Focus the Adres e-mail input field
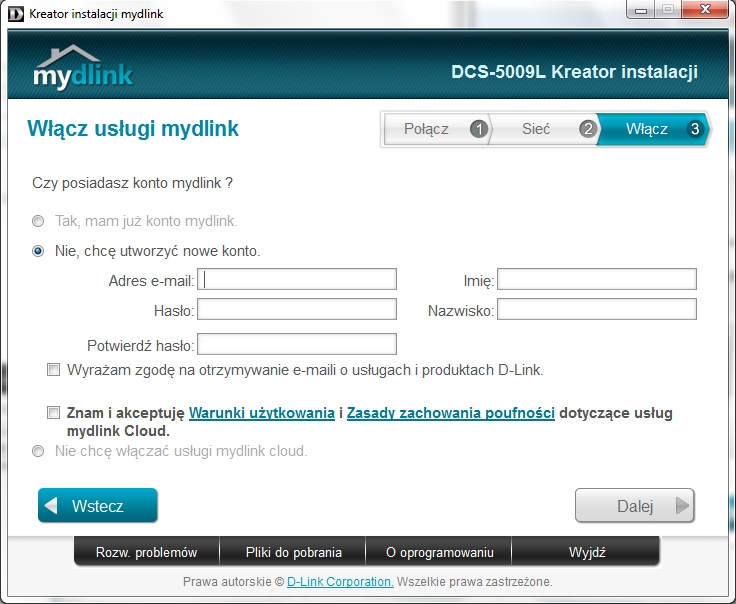The height and width of the screenshot is (604, 736). (x=297, y=280)
